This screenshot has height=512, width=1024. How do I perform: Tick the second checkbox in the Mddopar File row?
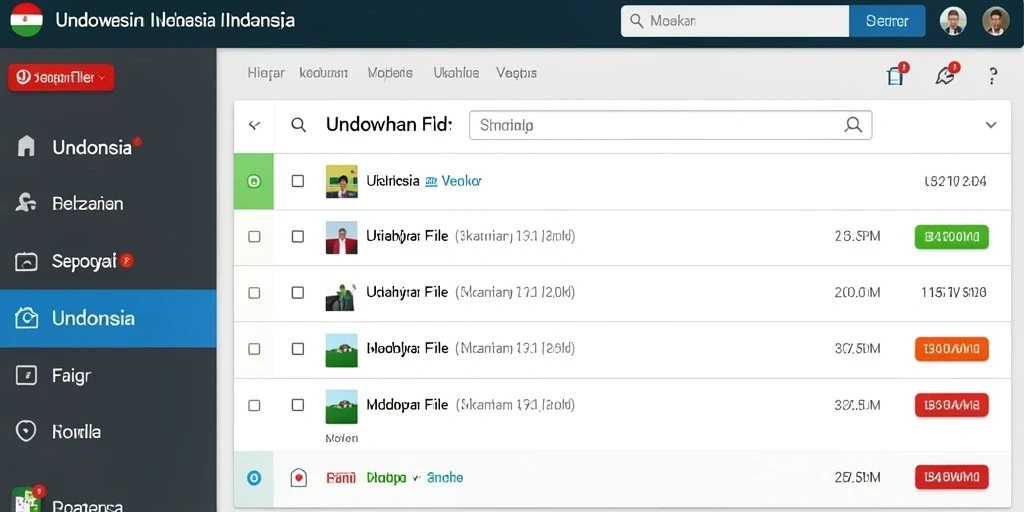[298, 405]
